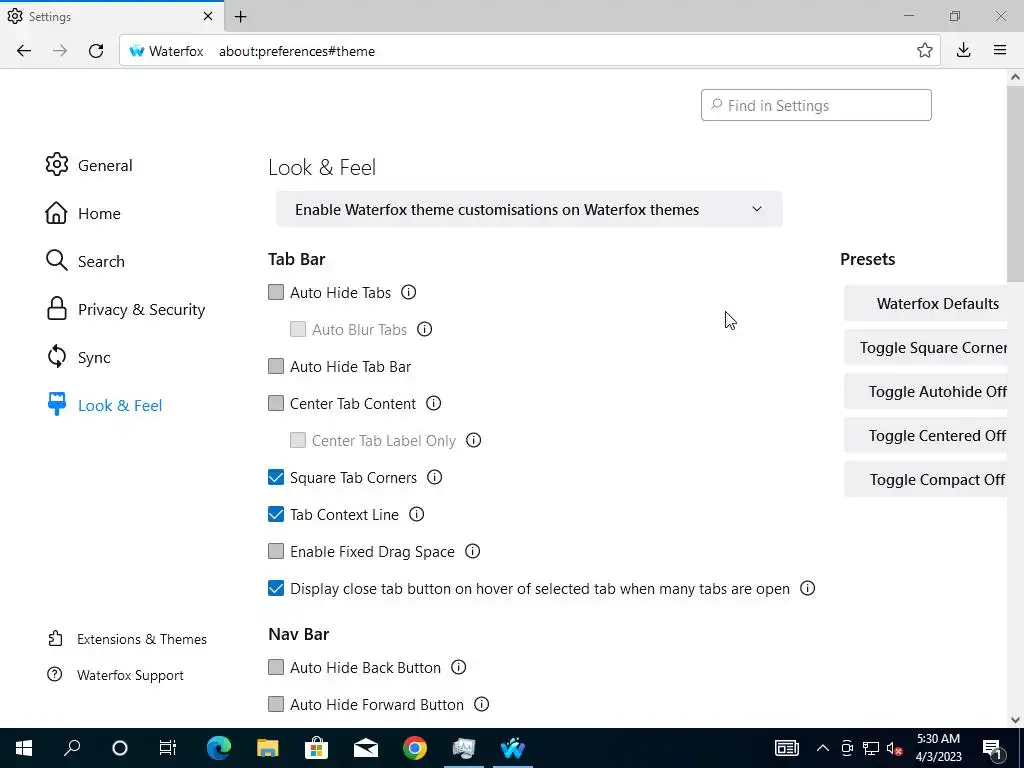The height and width of the screenshot is (768, 1024).
Task: Open Windows taskbar search
Action: [72, 748]
